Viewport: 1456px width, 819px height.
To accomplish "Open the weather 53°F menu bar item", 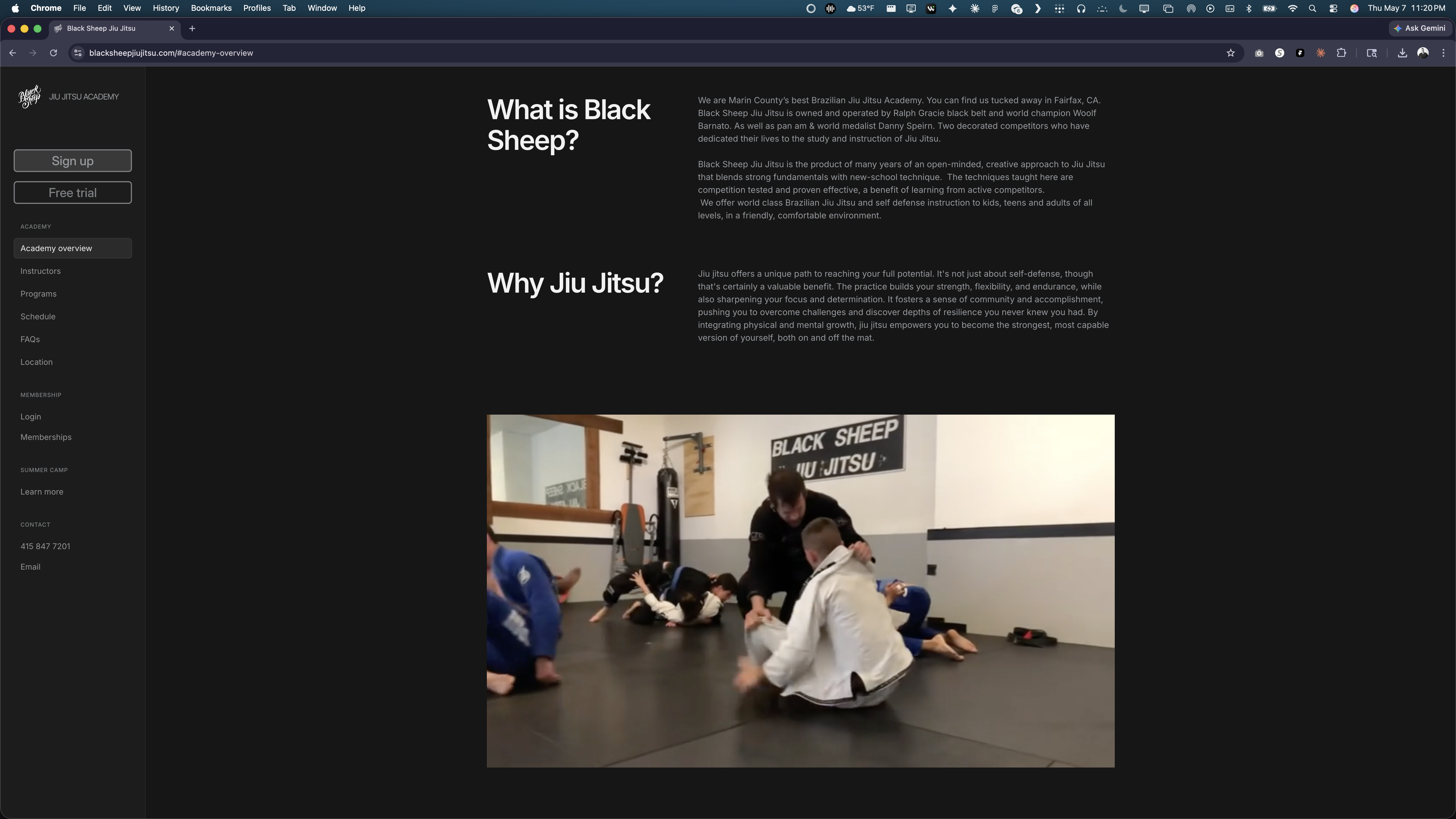I will [x=860, y=8].
